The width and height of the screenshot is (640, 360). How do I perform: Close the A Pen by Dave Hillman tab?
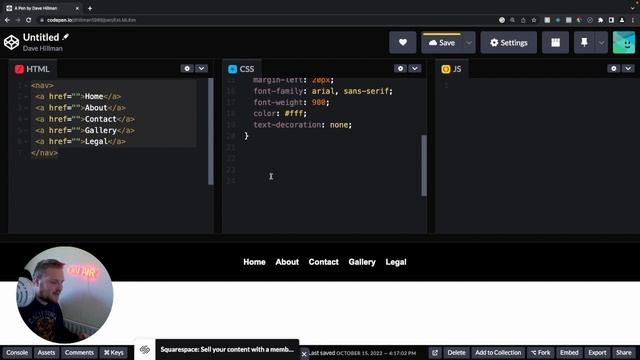(77, 8)
